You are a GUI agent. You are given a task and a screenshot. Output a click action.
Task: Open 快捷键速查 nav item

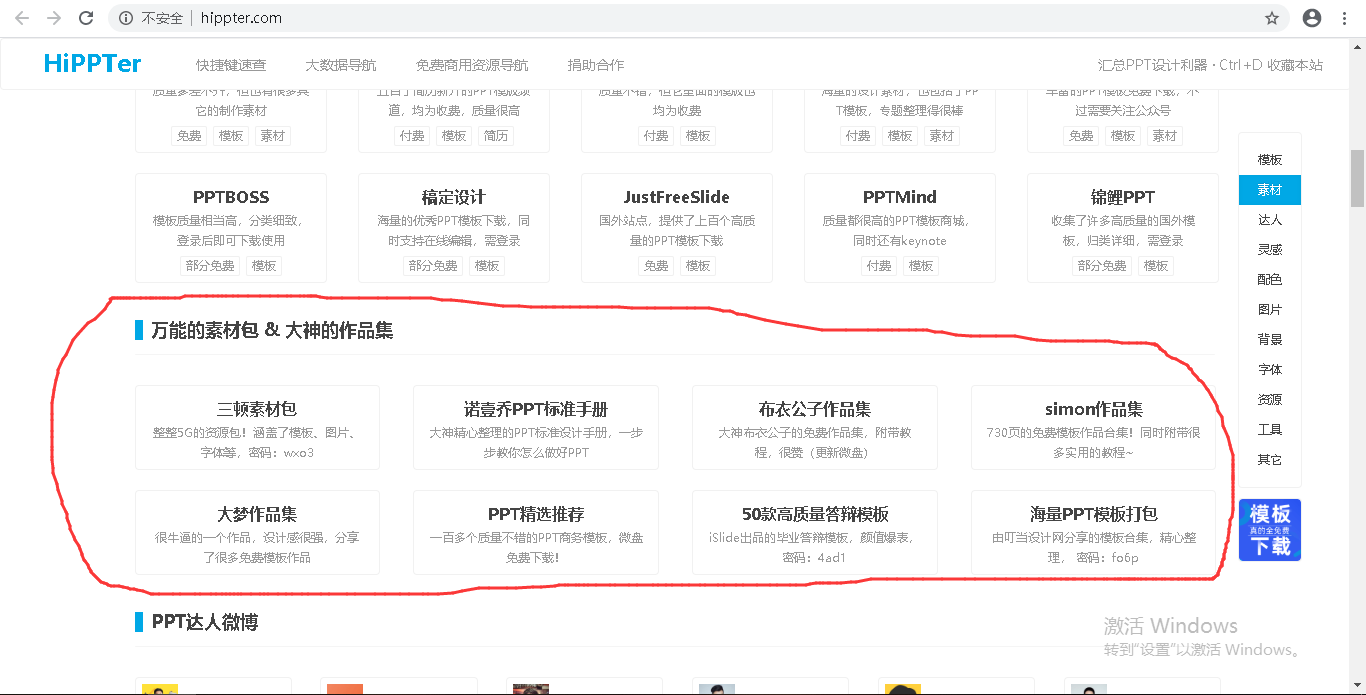231,65
